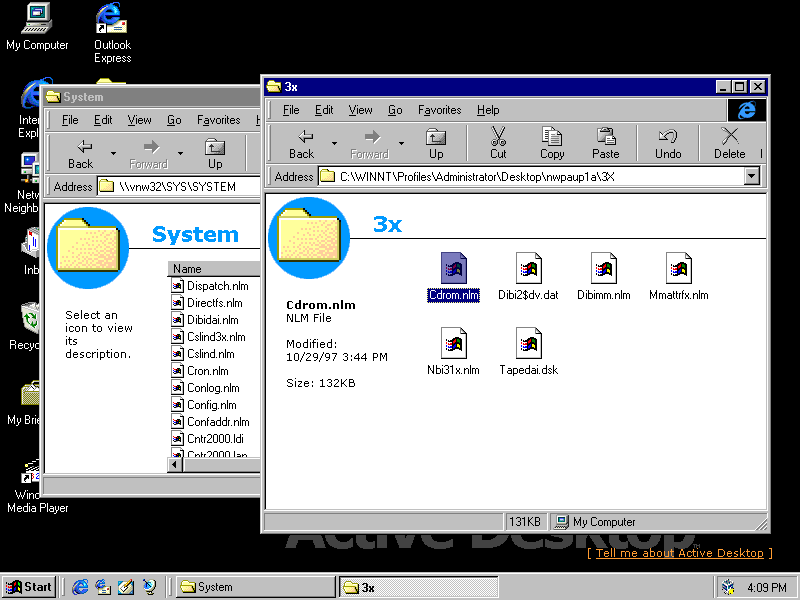Click the 3x taskbar button

click(x=418, y=587)
